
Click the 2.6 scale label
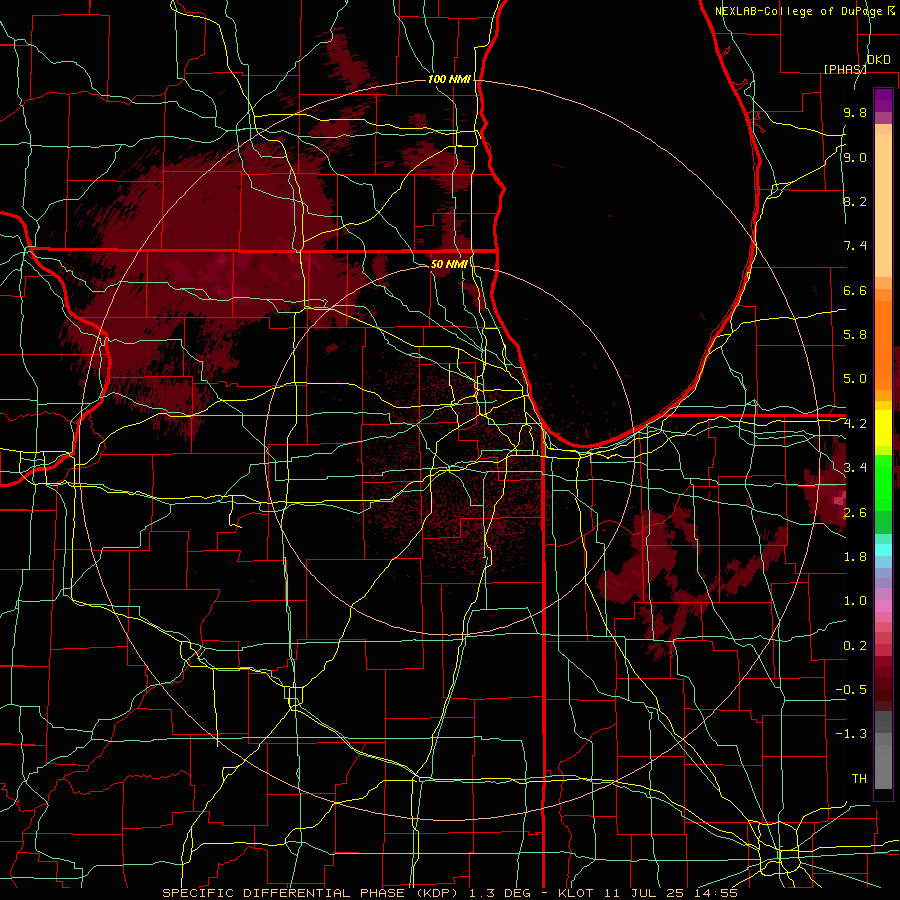(855, 513)
